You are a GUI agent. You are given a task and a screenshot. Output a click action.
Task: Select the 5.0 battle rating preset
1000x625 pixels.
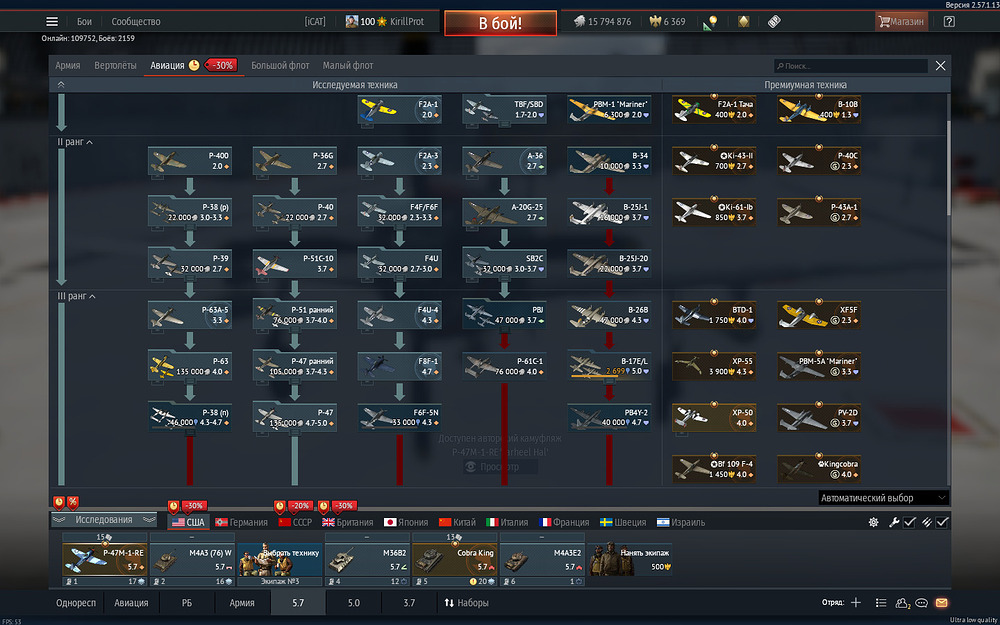coord(354,603)
